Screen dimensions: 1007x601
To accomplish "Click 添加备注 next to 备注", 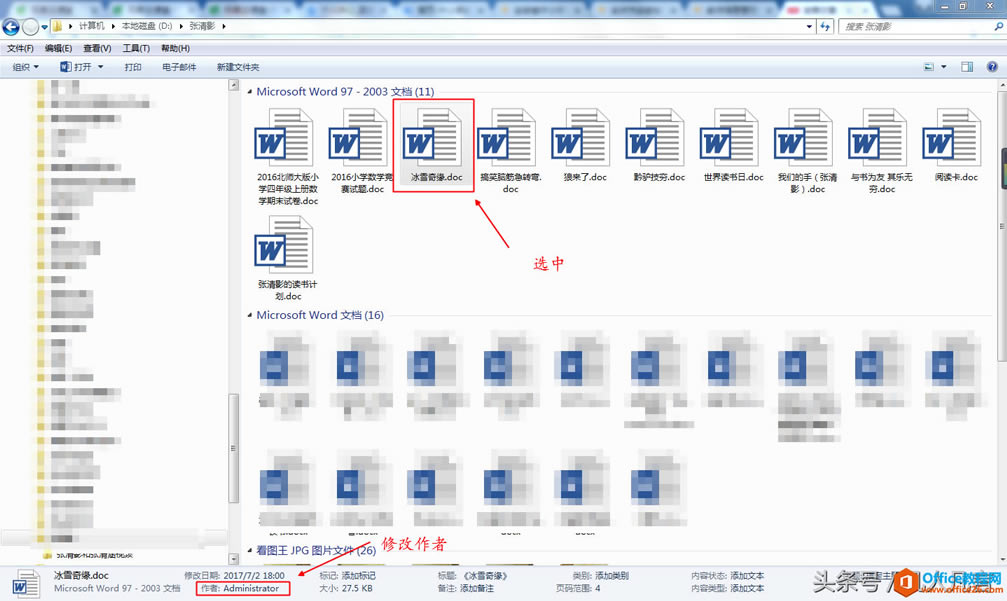I will [477, 588].
